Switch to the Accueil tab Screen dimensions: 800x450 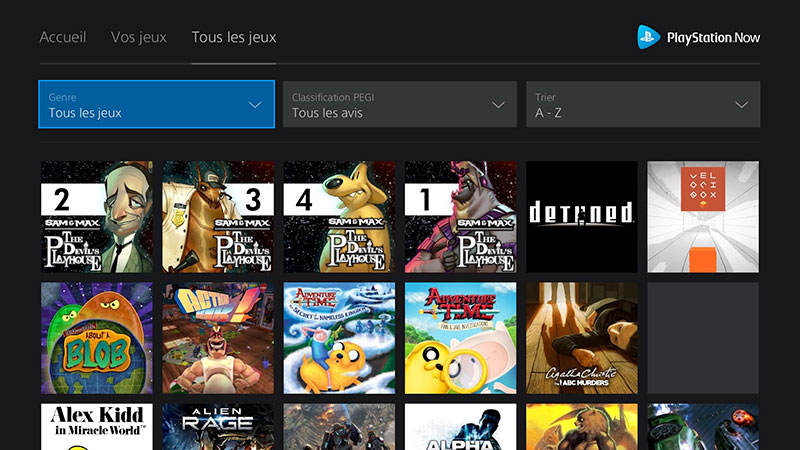[x=63, y=37]
